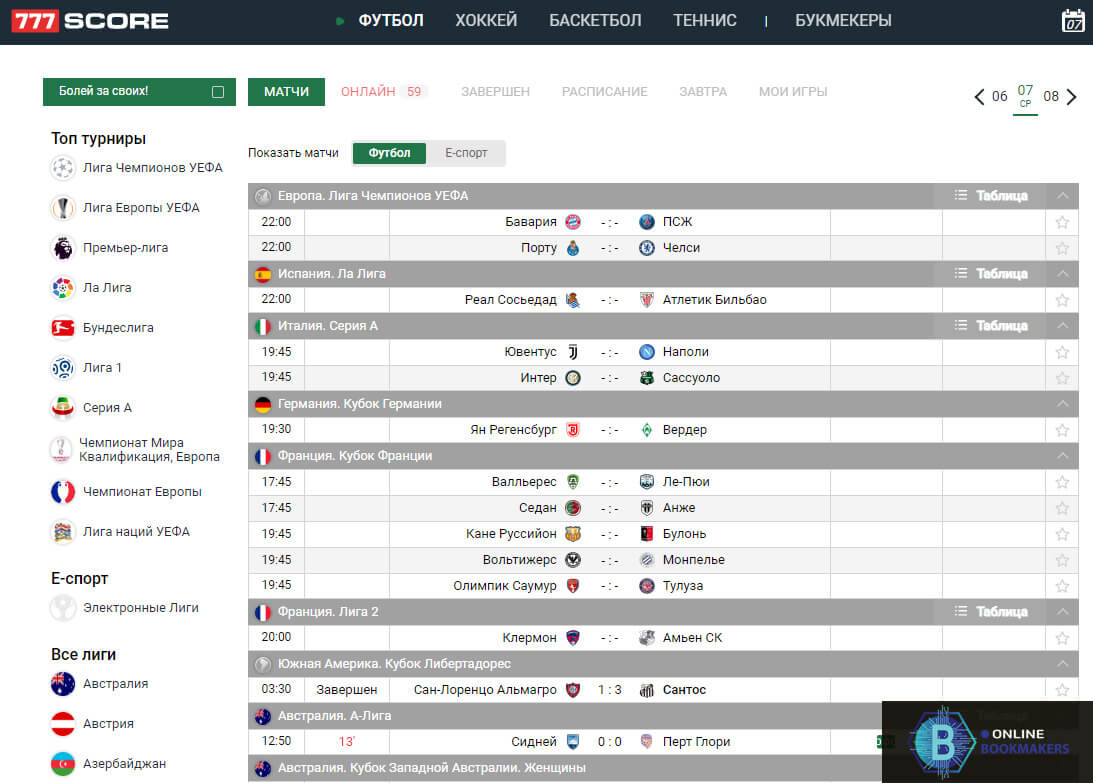
Task: Add Реал Сосьедад match to favorites
Action: pyautogui.click(x=1062, y=301)
